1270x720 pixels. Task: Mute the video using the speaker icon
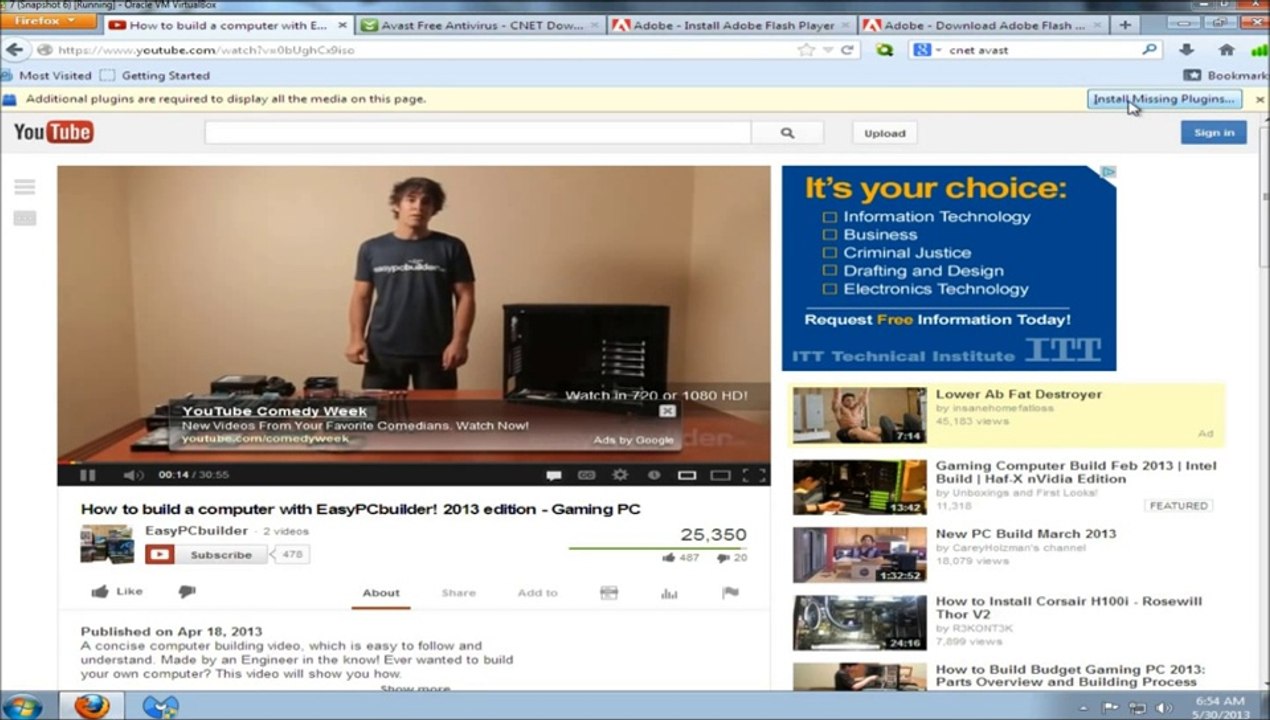pyautogui.click(x=133, y=475)
